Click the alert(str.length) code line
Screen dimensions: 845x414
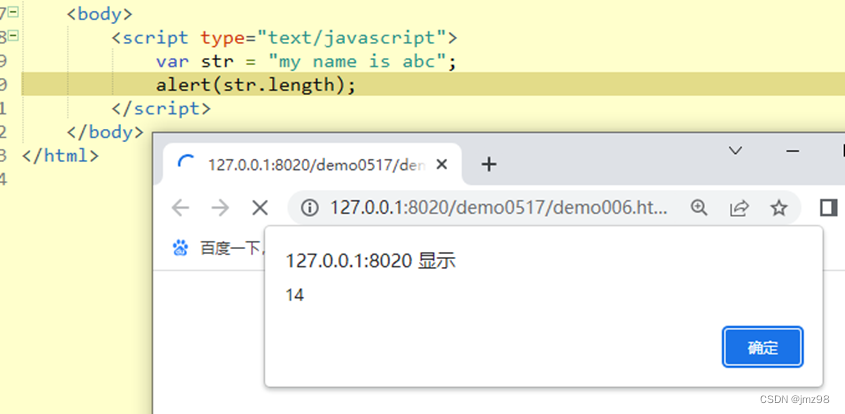point(256,85)
